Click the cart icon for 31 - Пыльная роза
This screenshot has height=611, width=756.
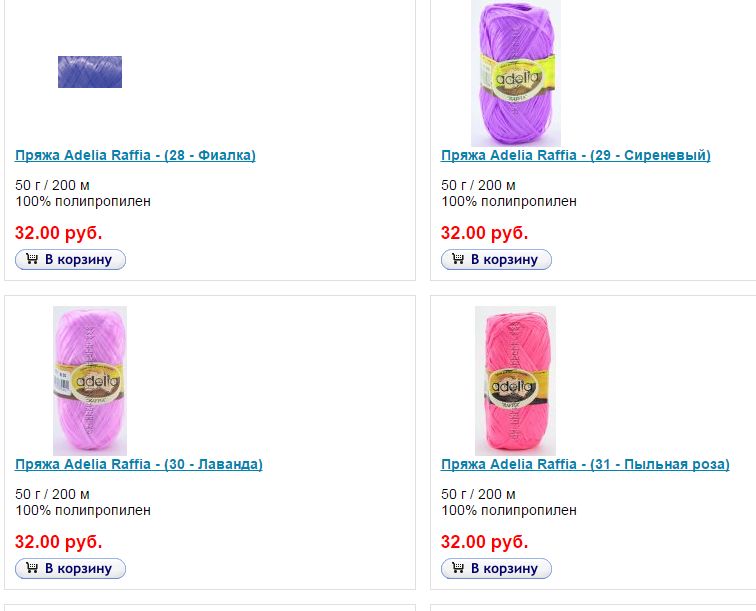(x=458, y=569)
